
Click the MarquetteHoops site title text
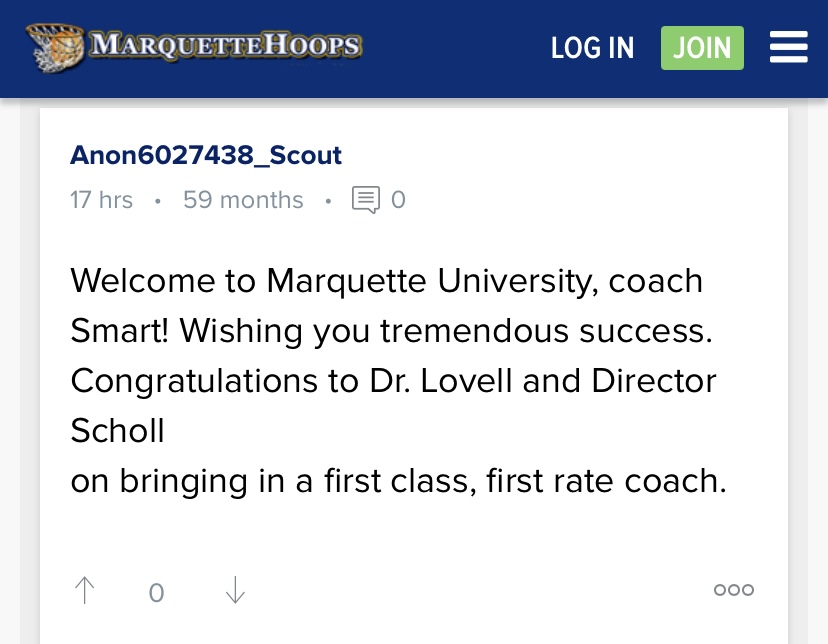click(x=225, y=46)
